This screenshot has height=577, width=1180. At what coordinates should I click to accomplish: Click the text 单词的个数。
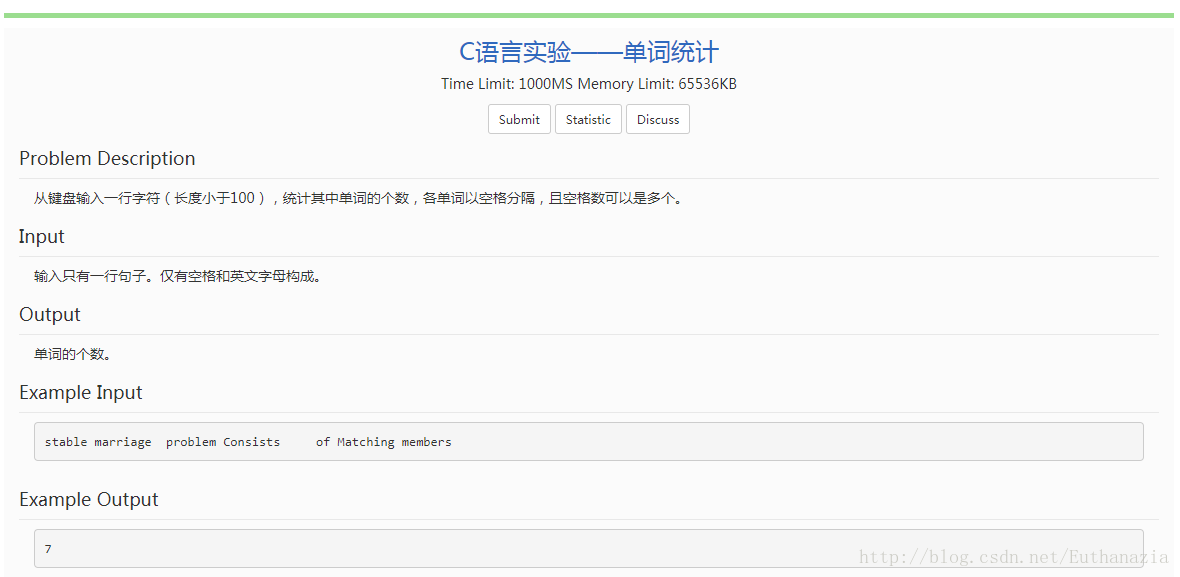pyautogui.click(x=73, y=354)
